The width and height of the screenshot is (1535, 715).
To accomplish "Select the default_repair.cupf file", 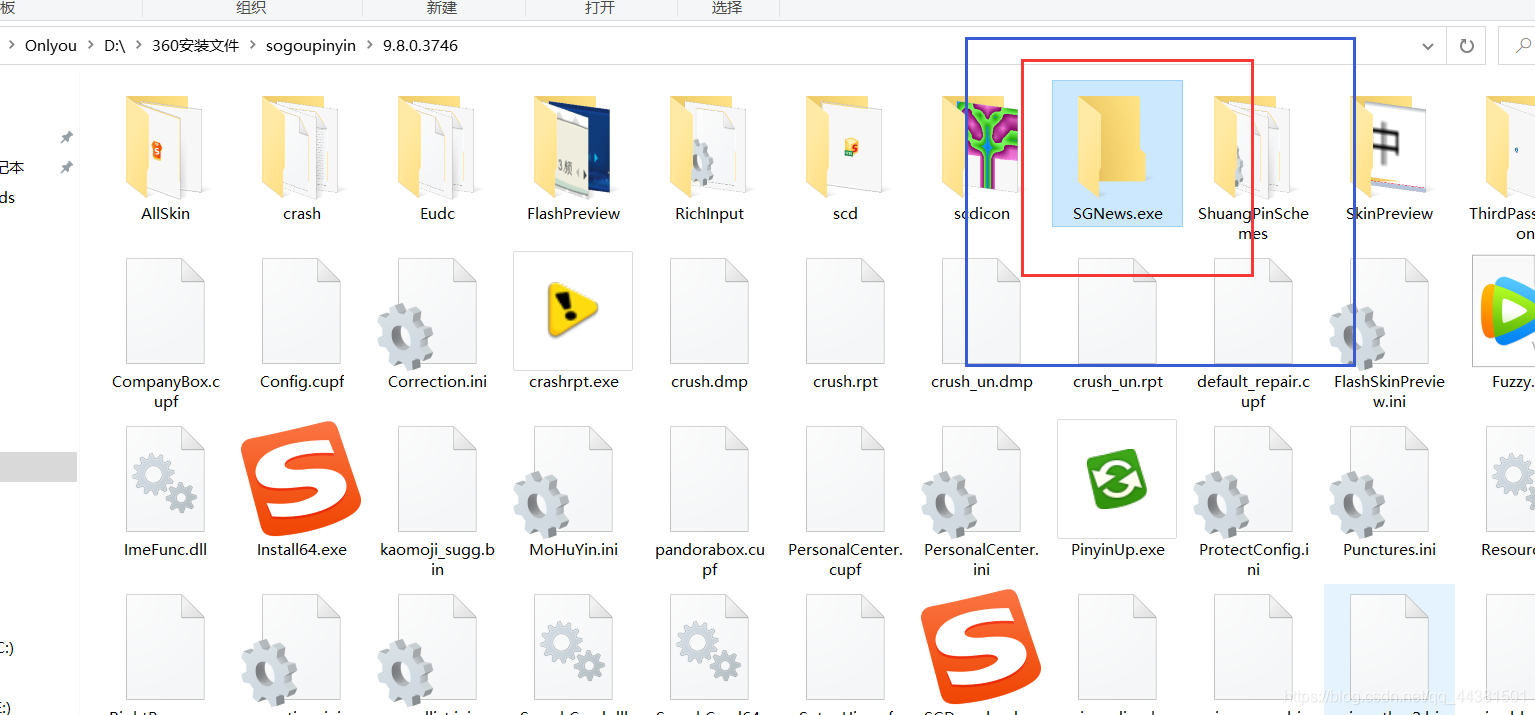I will [1253, 332].
